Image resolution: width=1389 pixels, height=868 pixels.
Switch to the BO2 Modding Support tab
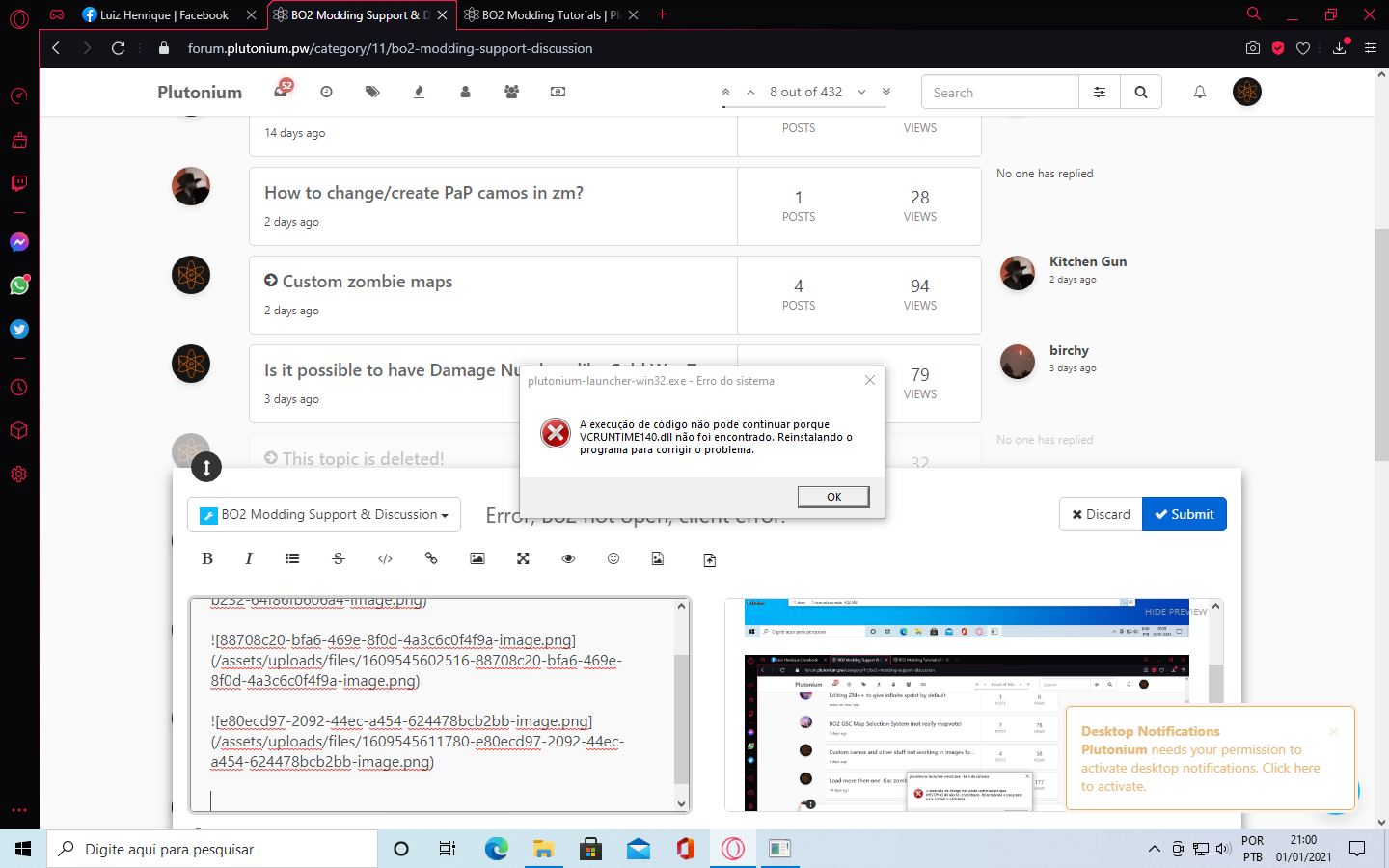click(x=359, y=14)
